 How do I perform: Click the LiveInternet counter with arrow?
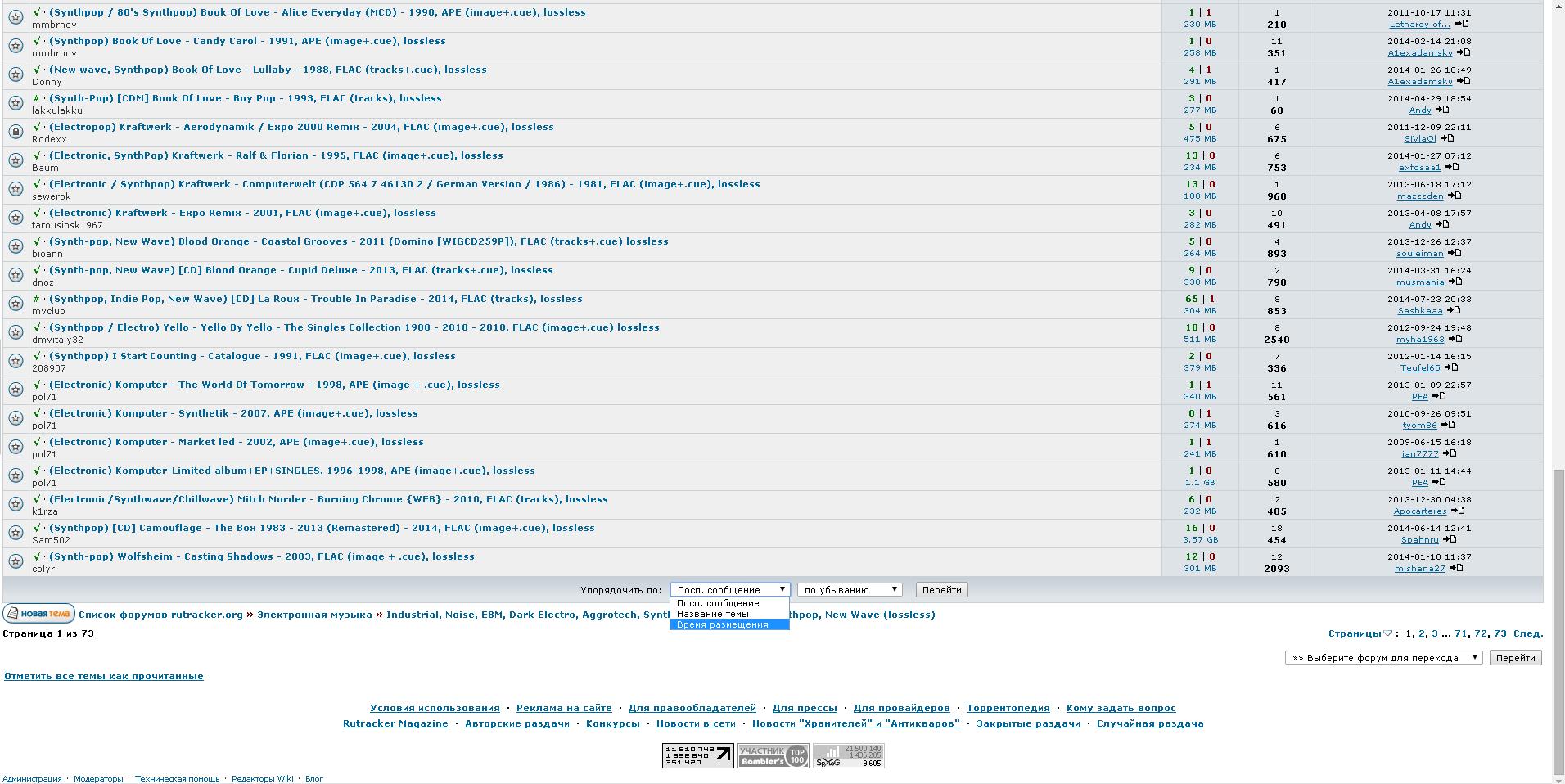tap(697, 755)
